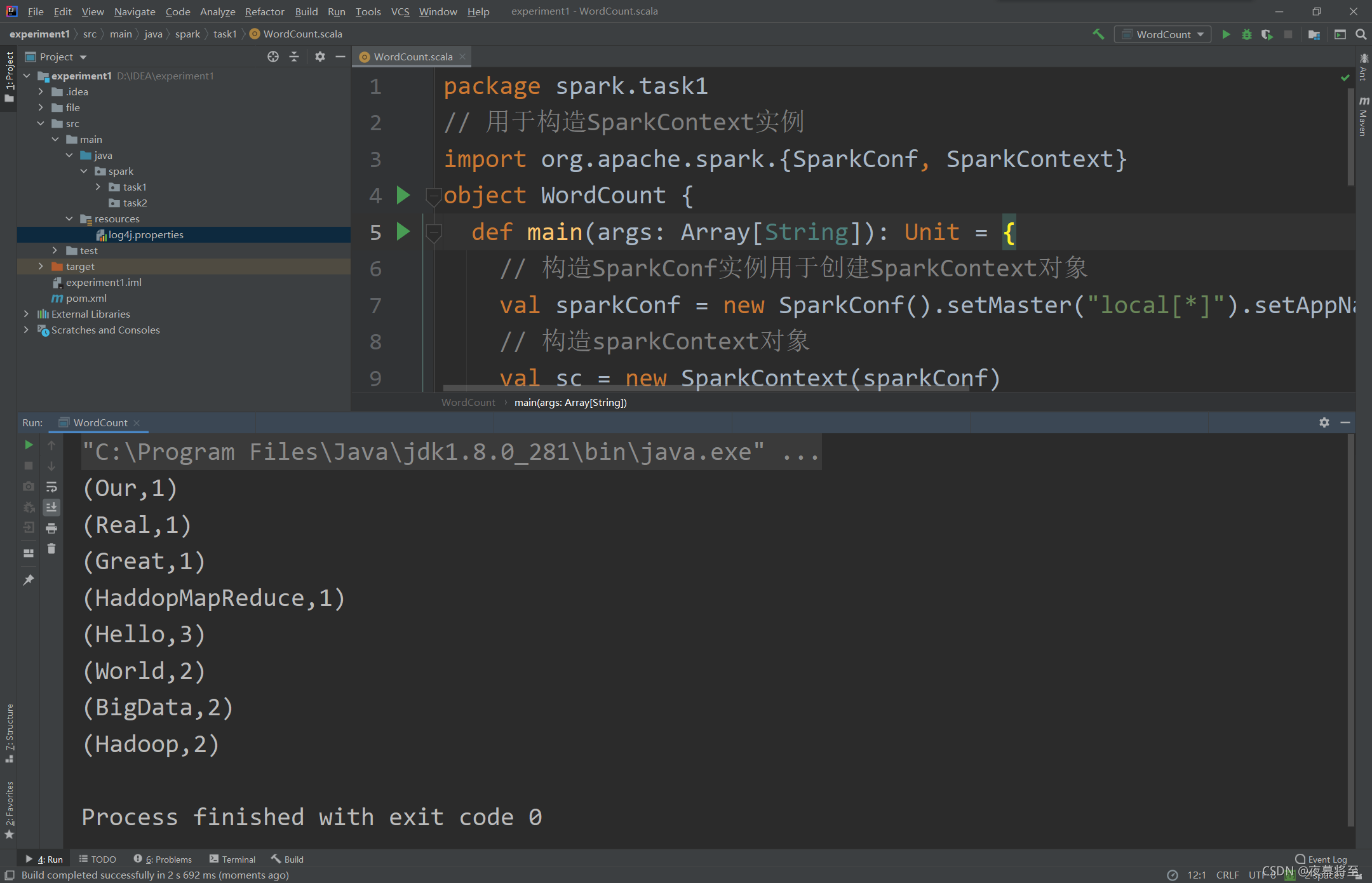Click task1 in breadcrumb path
1372x883 pixels.
pyautogui.click(x=225, y=34)
